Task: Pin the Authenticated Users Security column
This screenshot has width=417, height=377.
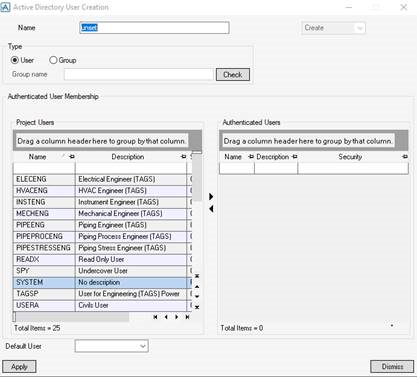Action: [405, 157]
